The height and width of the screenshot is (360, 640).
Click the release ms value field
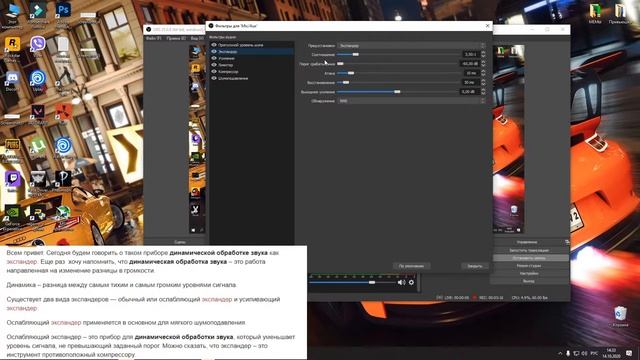point(470,82)
